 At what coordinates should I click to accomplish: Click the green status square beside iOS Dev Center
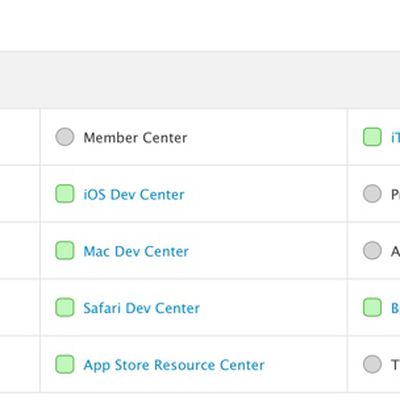[65, 194]
